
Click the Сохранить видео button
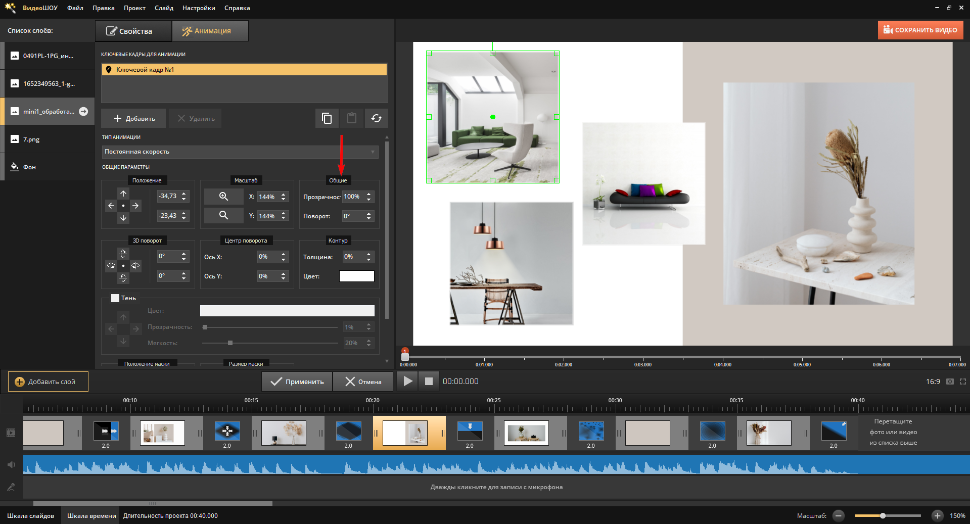[x=921, y=30]
